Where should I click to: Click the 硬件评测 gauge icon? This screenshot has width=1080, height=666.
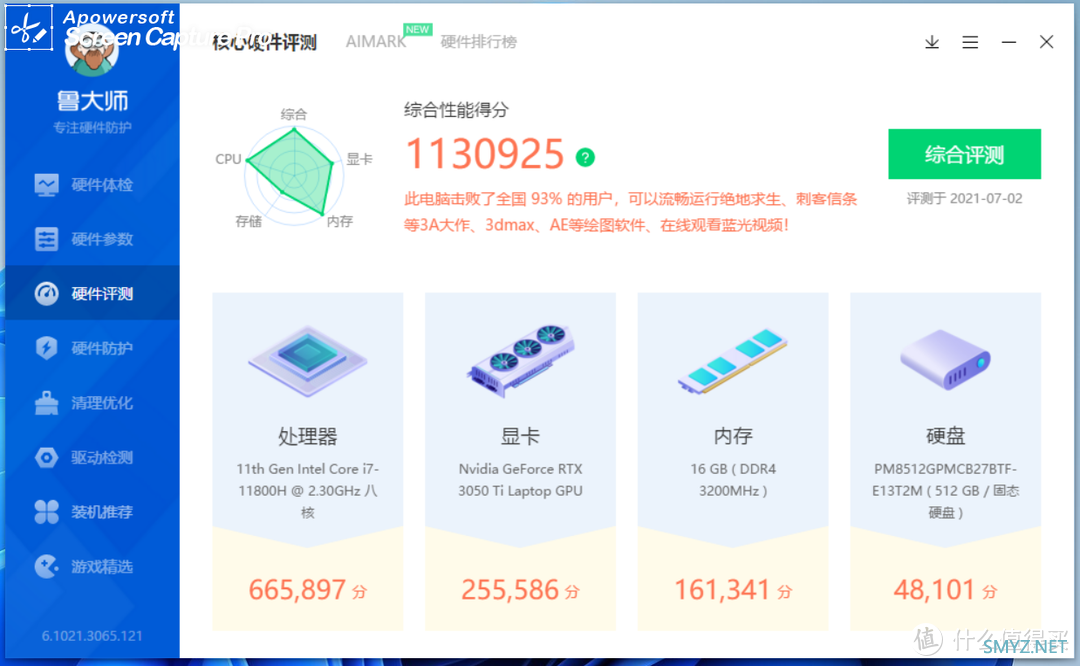pyautogui.click(x=46, y=293)
